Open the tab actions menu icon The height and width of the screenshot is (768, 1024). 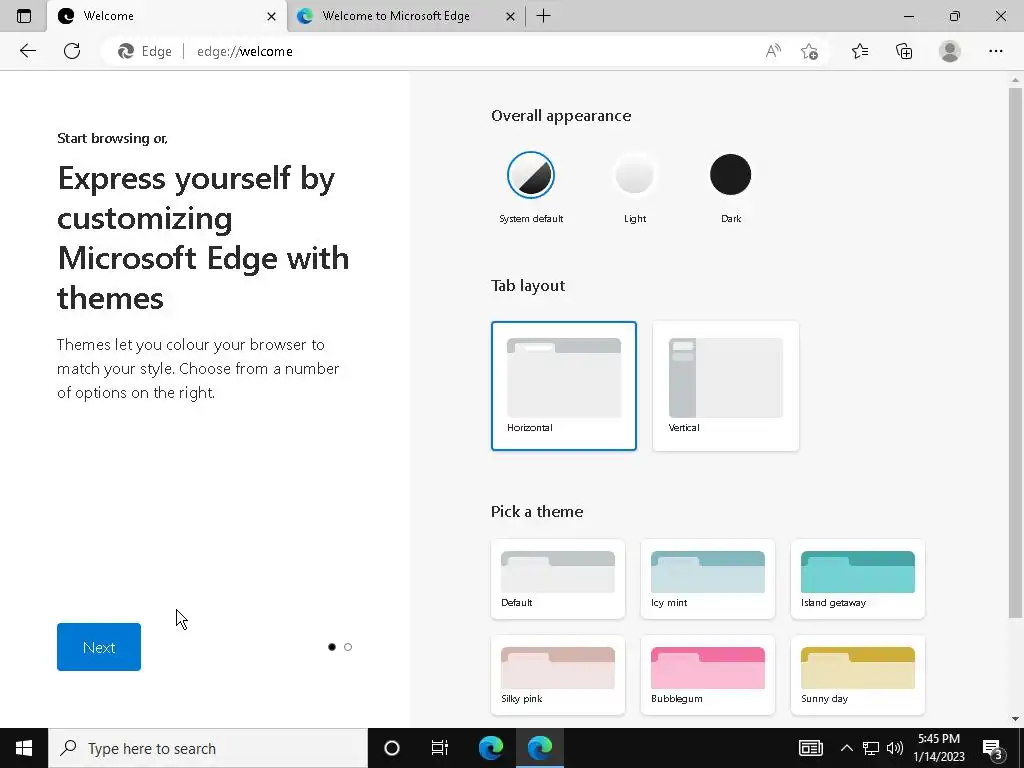pos(24,16)
